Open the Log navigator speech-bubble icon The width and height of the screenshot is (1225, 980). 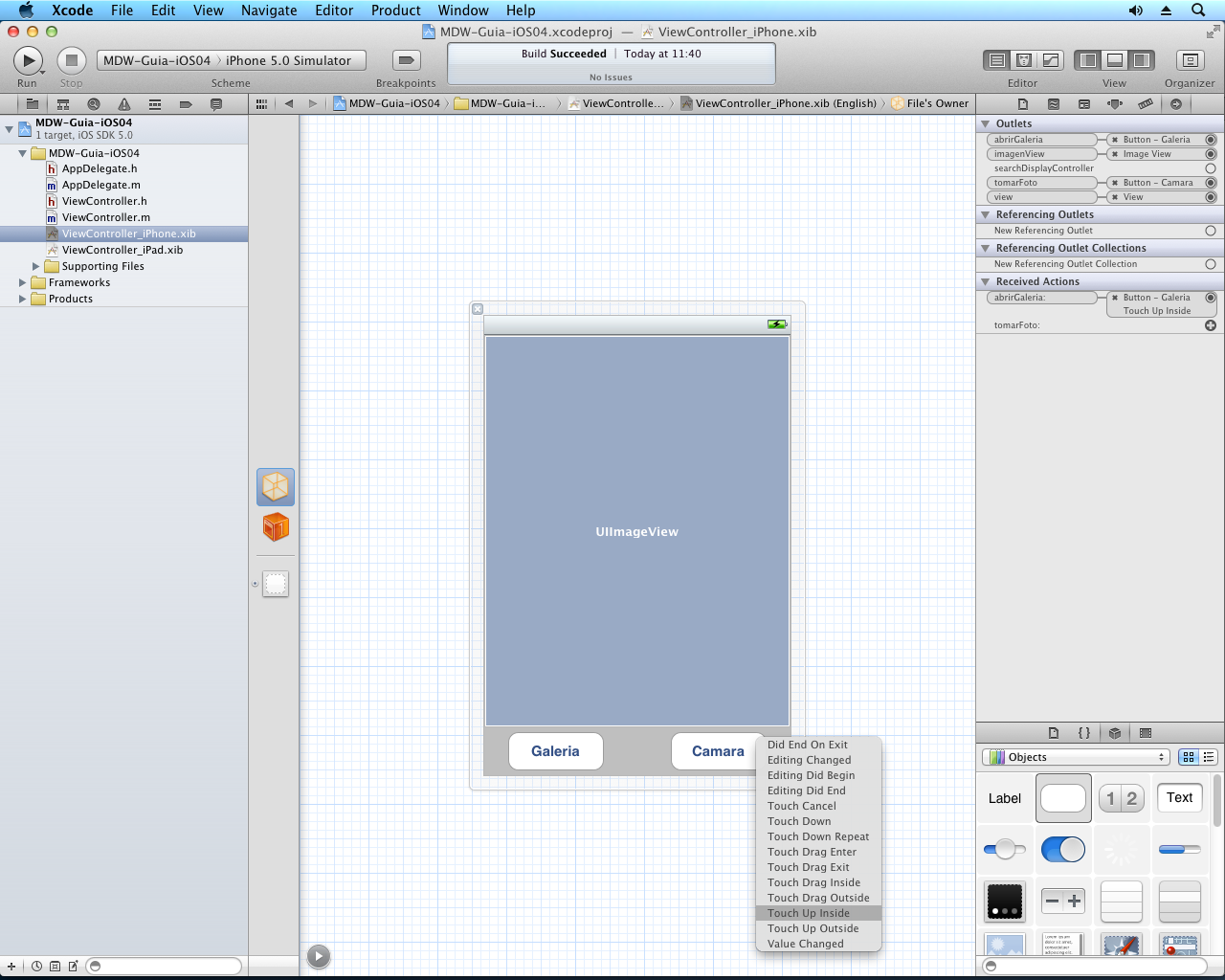[216, 103]
